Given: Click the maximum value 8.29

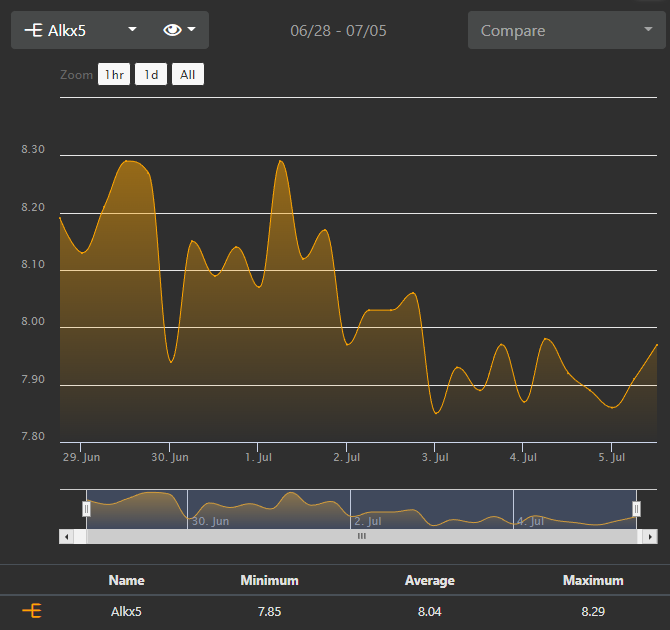Looking at the screenshot, I should click(x=593, y=612).
